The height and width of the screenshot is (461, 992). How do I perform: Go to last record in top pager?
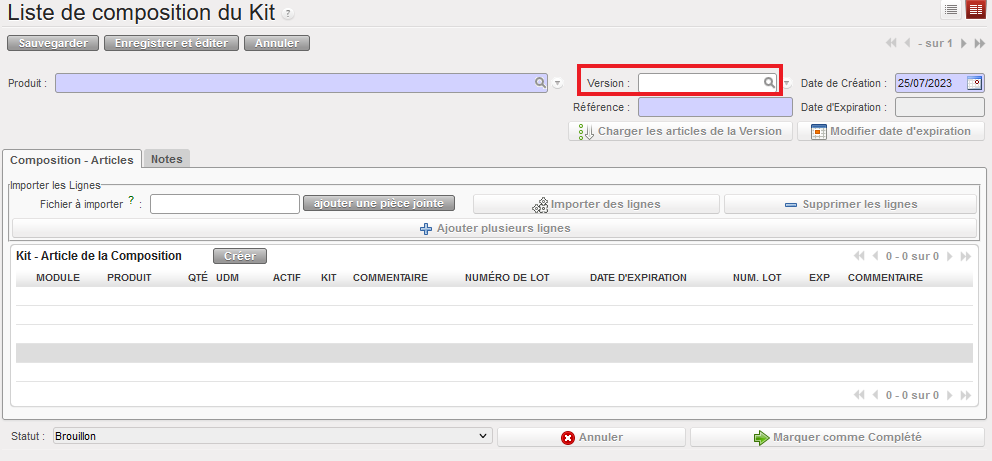[x=979, y=44]
